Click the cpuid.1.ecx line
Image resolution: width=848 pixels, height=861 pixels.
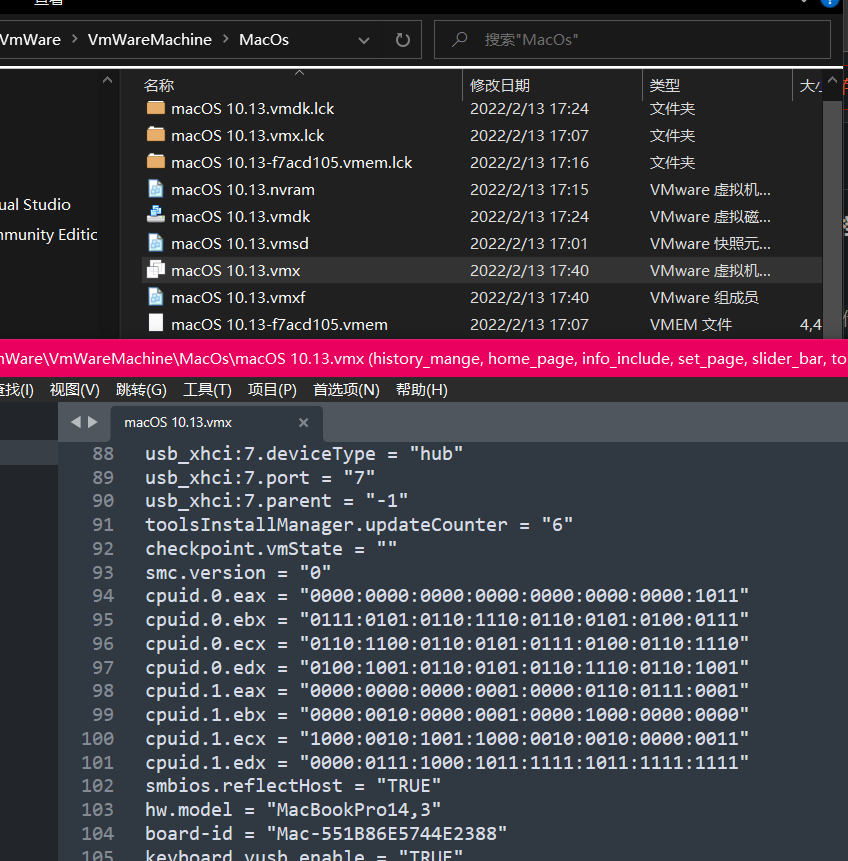(447, 738)
